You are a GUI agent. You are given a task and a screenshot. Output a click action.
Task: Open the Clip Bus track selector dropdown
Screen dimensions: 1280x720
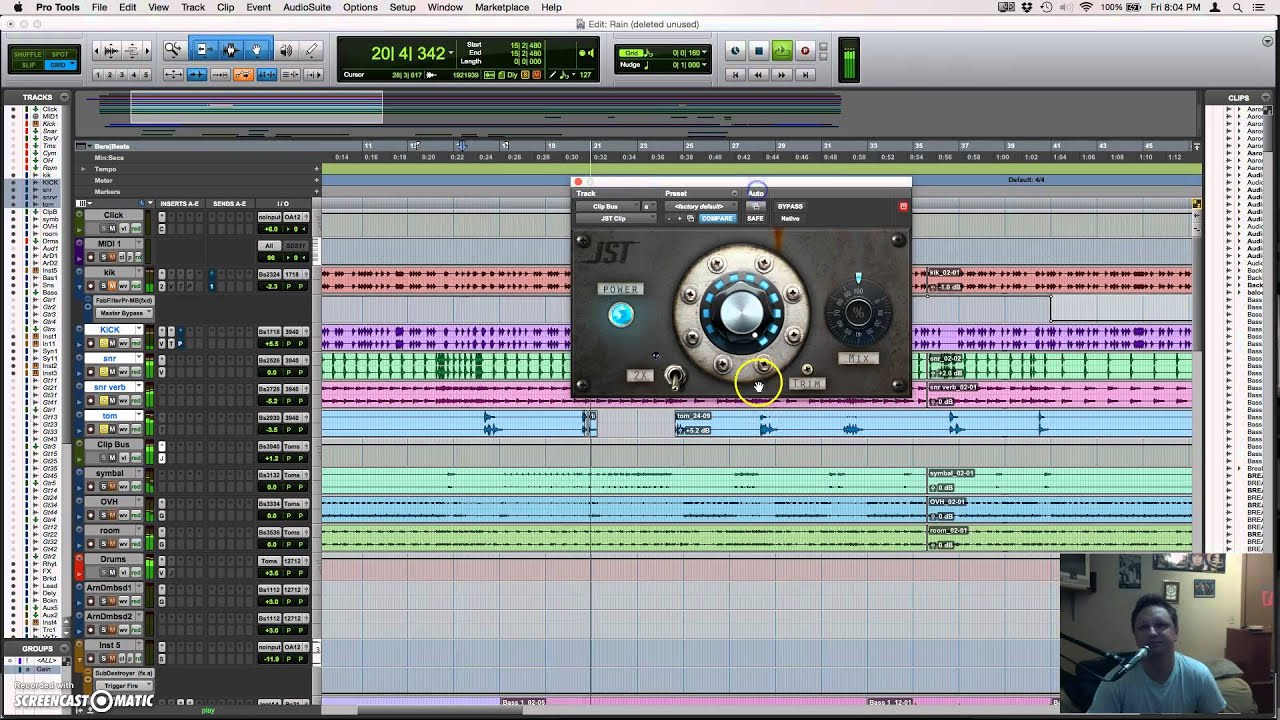[x=607, y=207]
